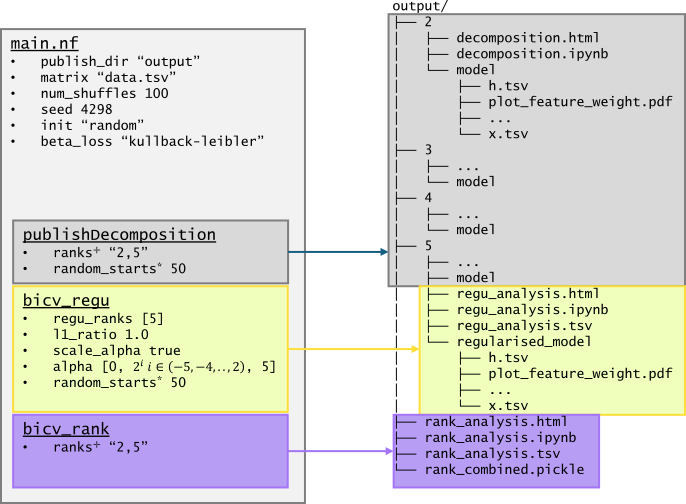Select the model folder under folder 5
Viewport: 686px width, 504px height.
pyautogui.click(x=476, y=278)
